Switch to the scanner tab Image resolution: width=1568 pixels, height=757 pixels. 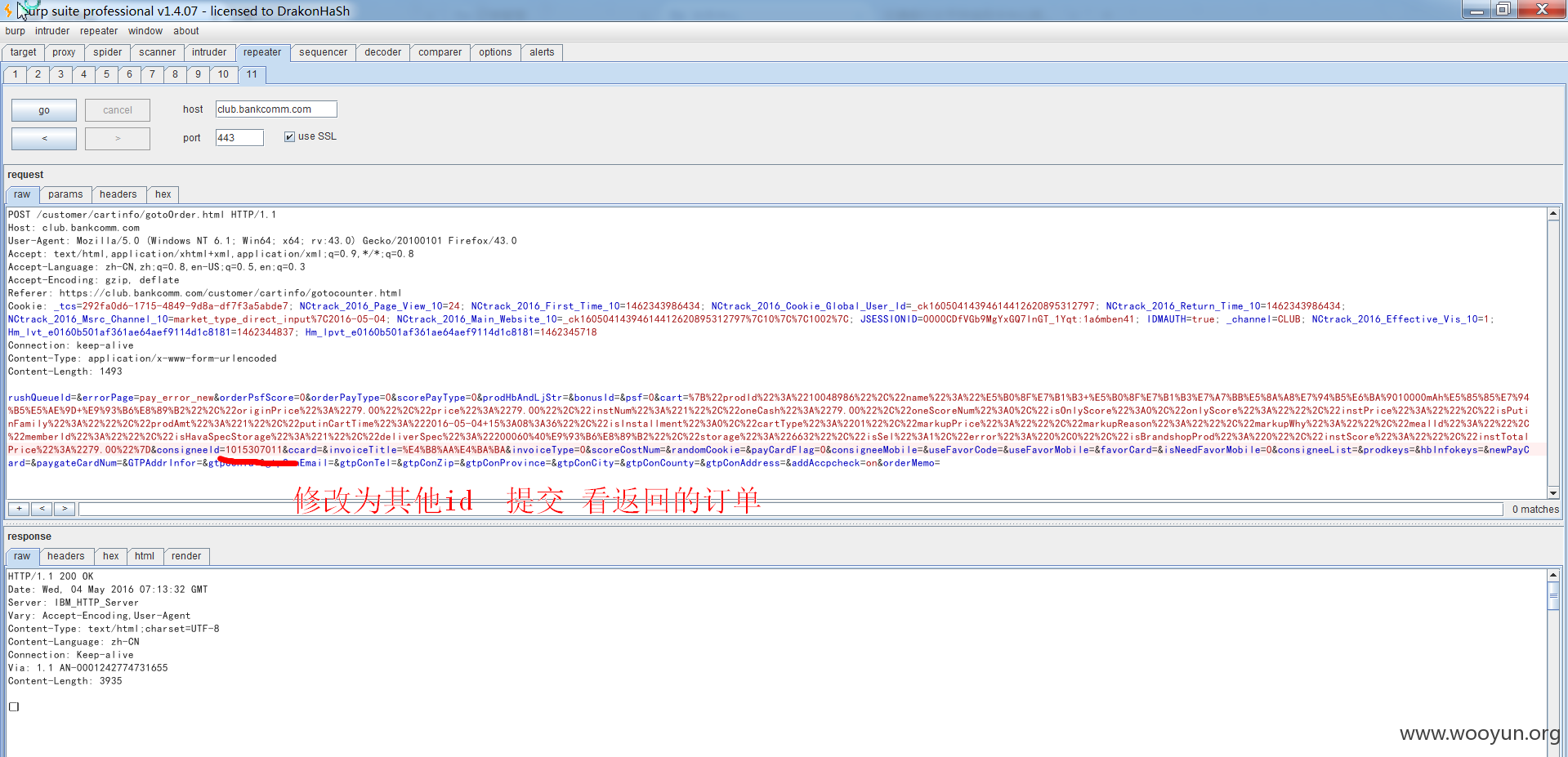point(157,52)
